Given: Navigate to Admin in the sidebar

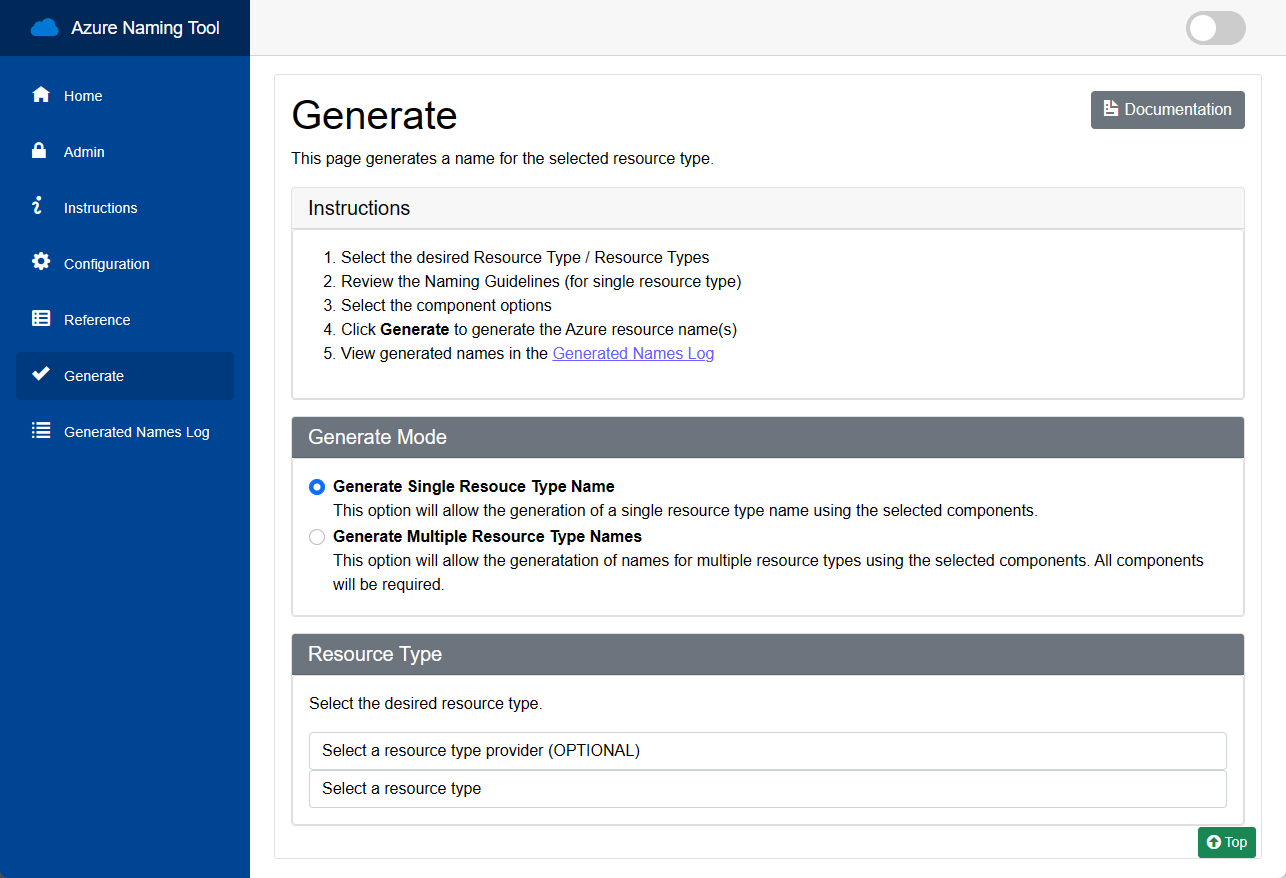Looking at the screenshot, I should point(84,151).
